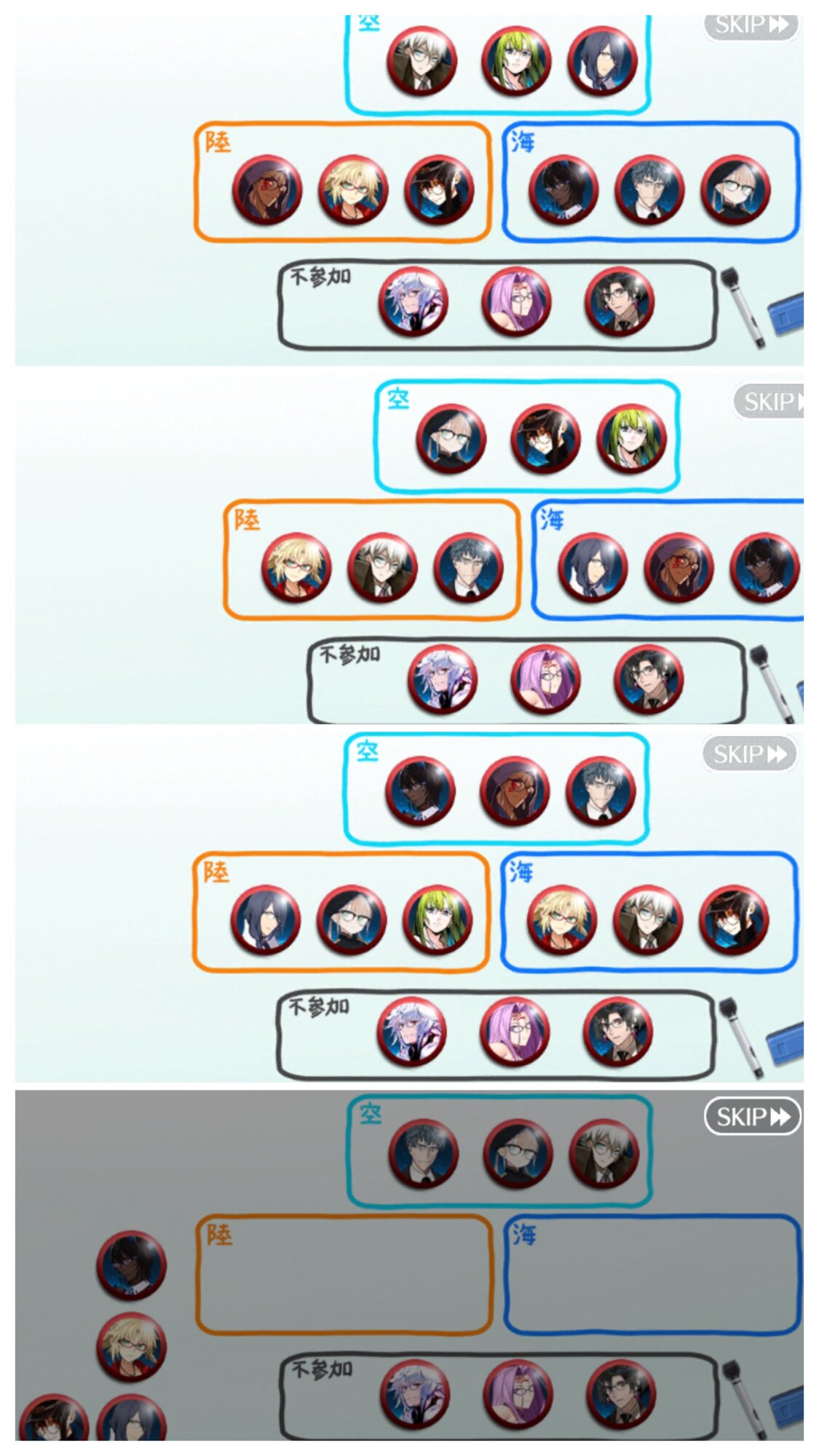Grab blonde badge left of the empty 陸 box

(132, 1347)
